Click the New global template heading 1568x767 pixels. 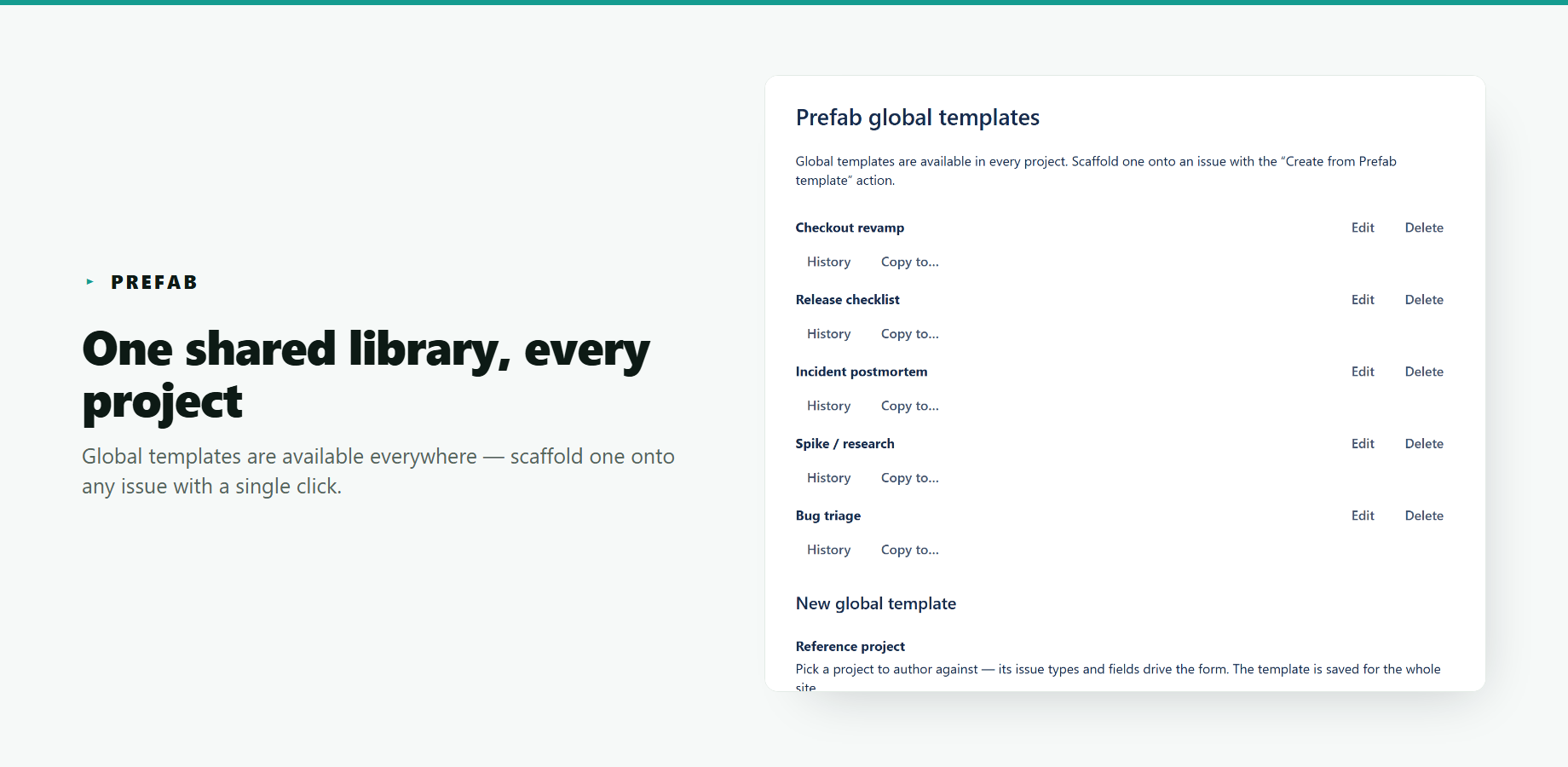875,603
